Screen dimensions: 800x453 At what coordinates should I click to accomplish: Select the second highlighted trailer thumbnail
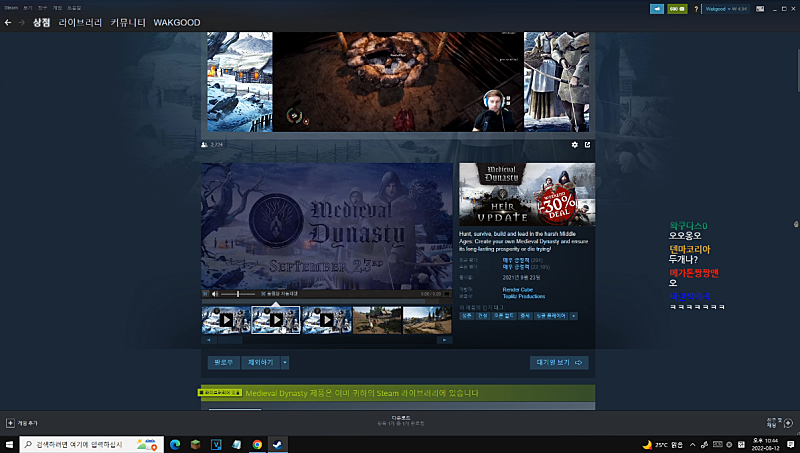coord(276,320)
